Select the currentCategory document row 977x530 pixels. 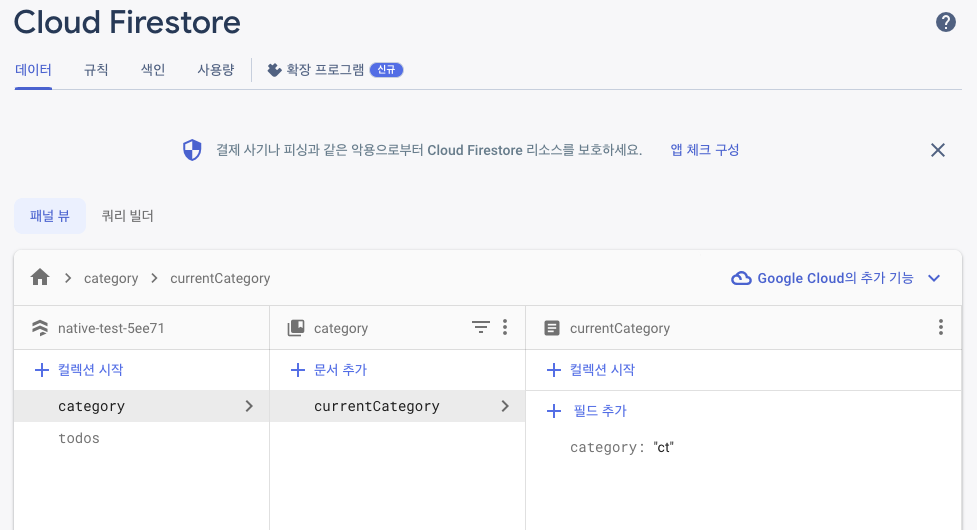(x=398, y=406)
